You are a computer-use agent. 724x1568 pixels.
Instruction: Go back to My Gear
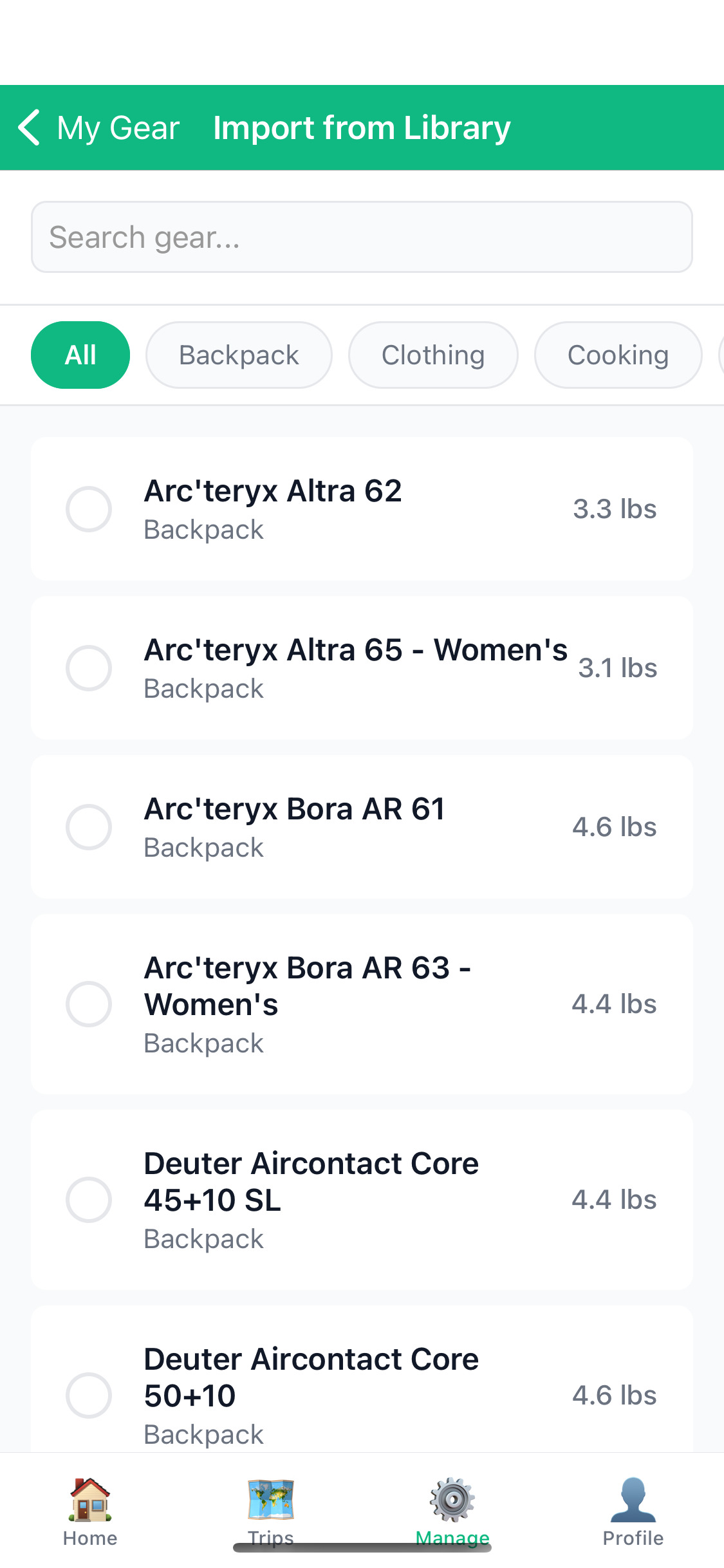118,127
